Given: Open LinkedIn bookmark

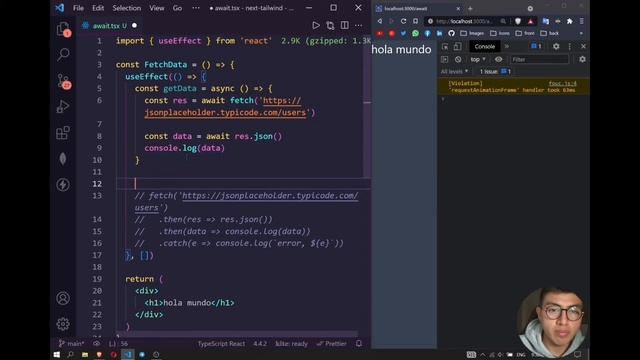Looking at the screenshot, I should coord(439,33).
